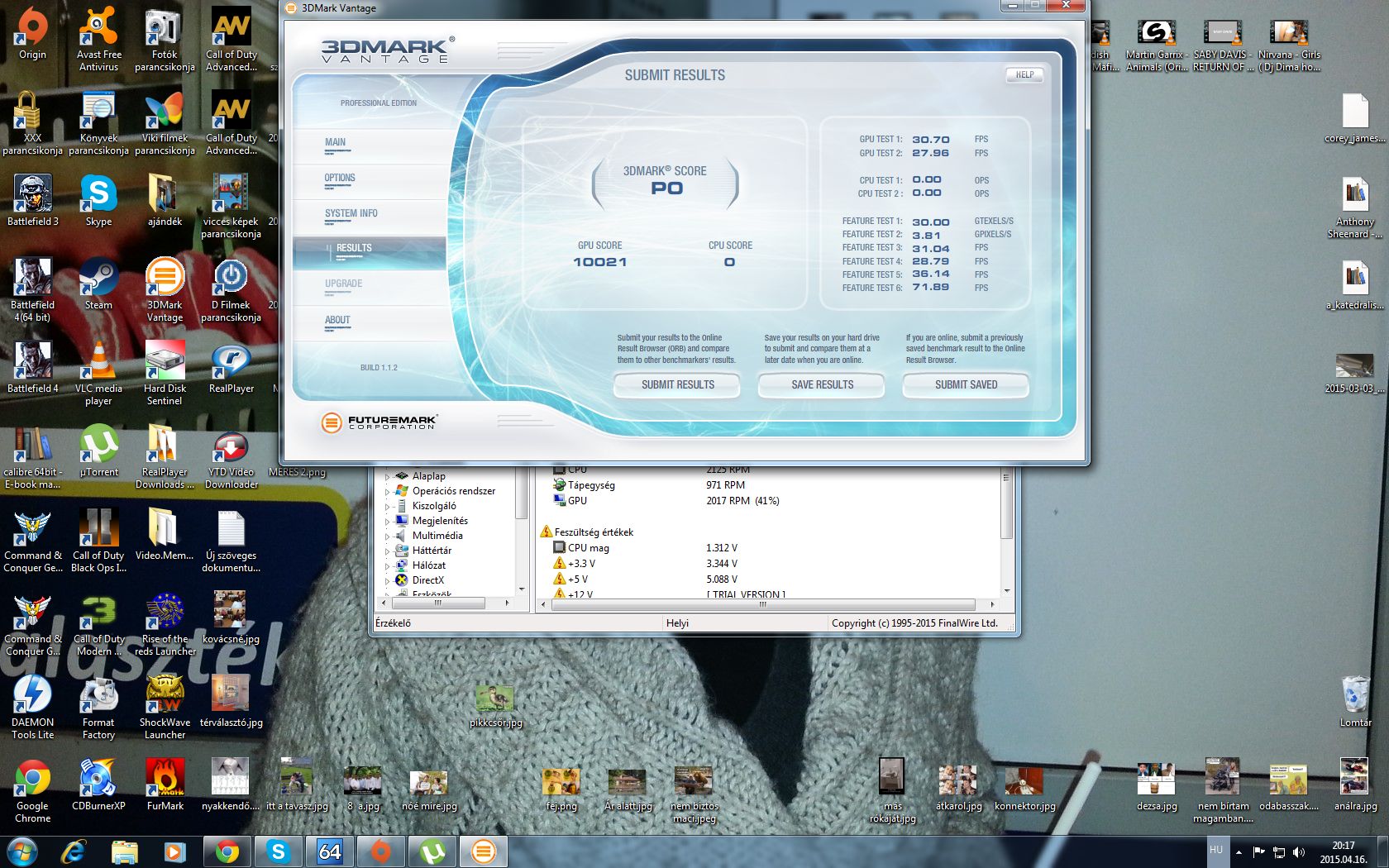This screenshot has width=1389, height=868.
Task: Launch RealPlayer desktop icon
Action: pos(231,367)
